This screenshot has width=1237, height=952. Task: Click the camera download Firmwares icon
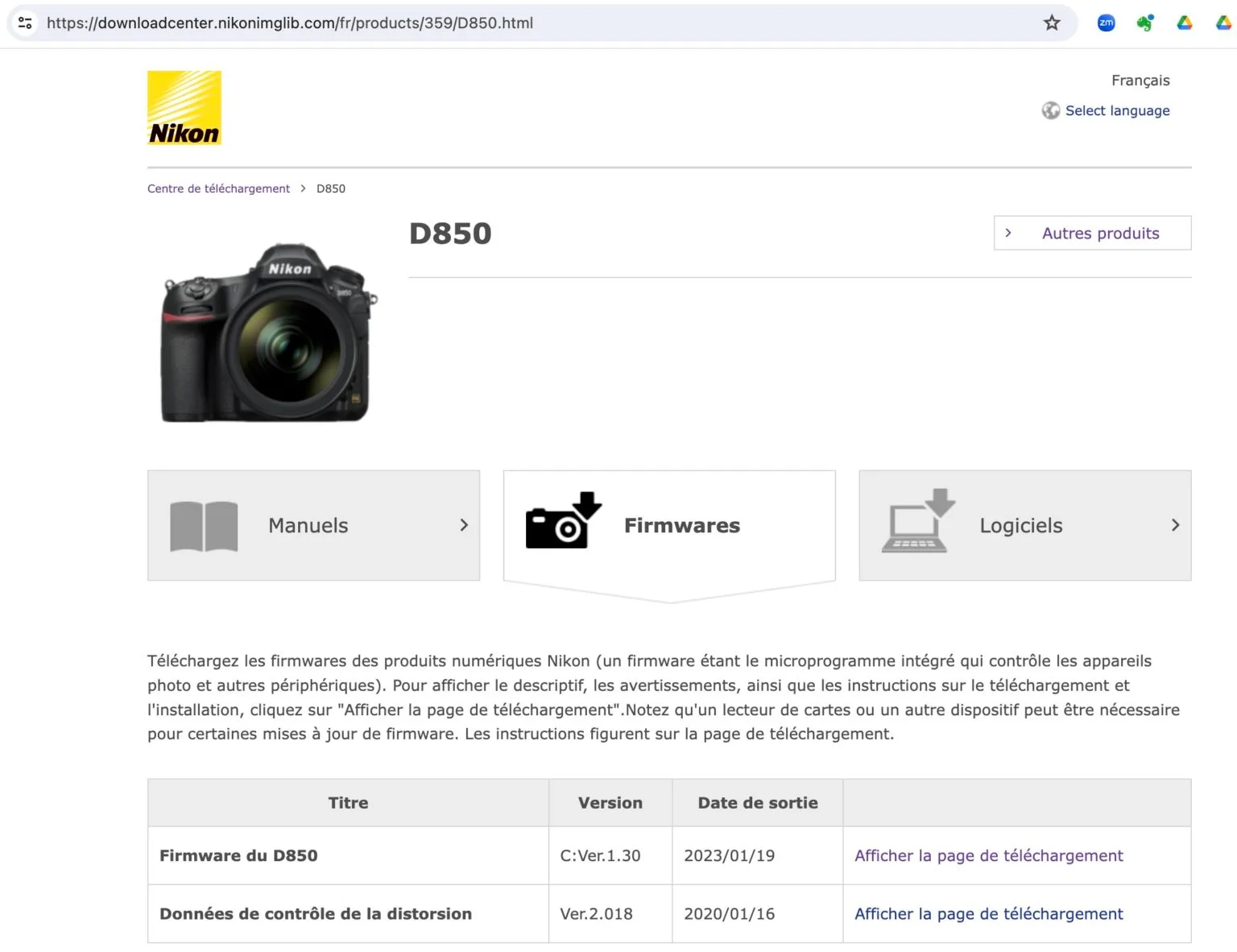(563, 521)
